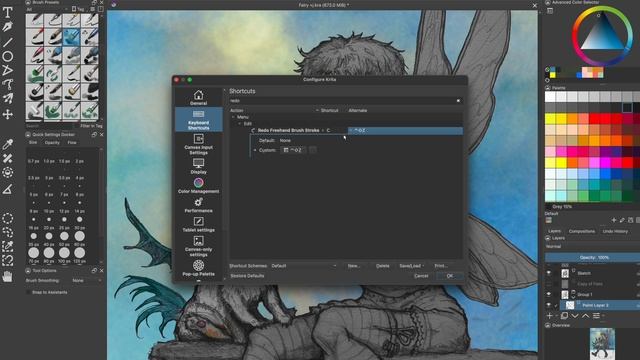Image resolution: width=640 pixels, height=360 pixels.
Task: Select the Move tool
Action: pyautogui.click(x=7, y=114)
